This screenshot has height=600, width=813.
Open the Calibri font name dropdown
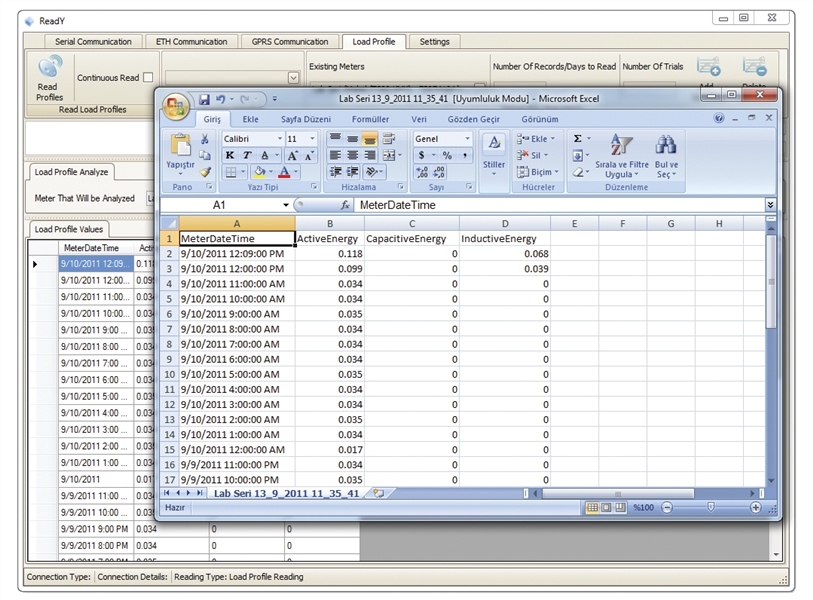point(280,138)
